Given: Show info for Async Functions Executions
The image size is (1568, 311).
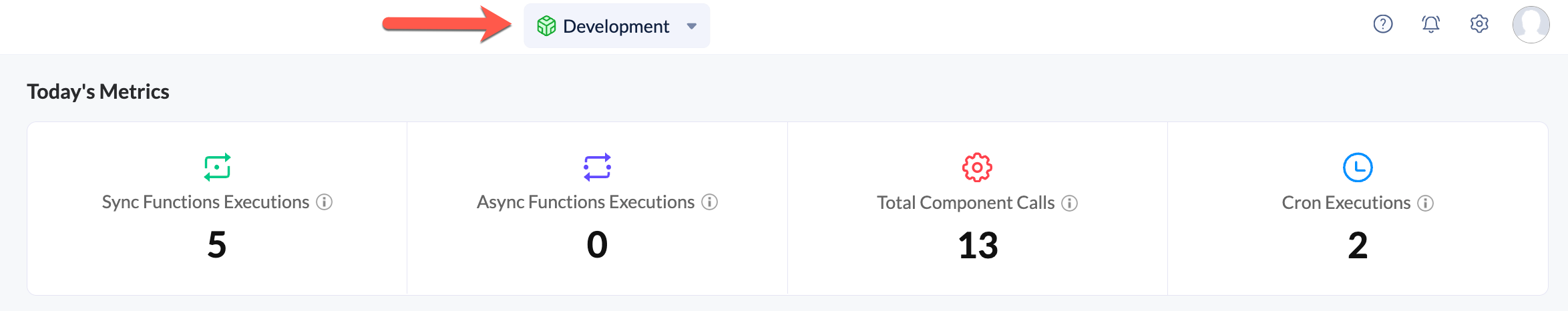Looking at the screenshot, I should coord(710,202).
